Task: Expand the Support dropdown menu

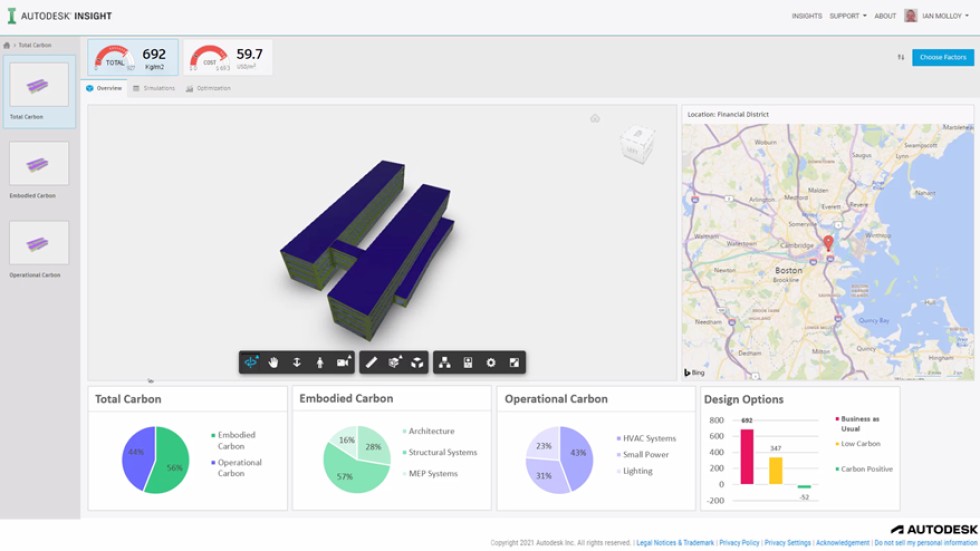Action: (847, 16)
